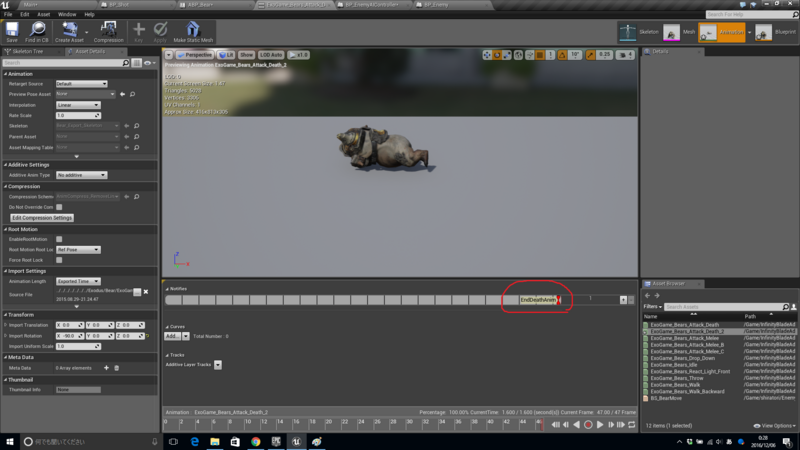Open the Window menu
The width and height of the screenshot is (800, 450).
(67, 14)
